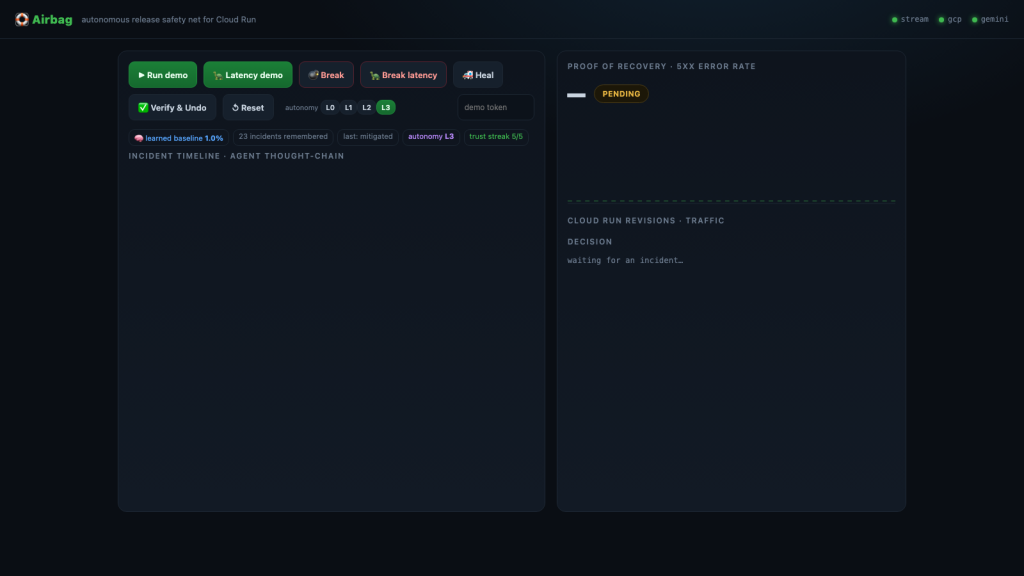Click the green stream status dot
Screen dimensions: 1024x576
(895, 20)
